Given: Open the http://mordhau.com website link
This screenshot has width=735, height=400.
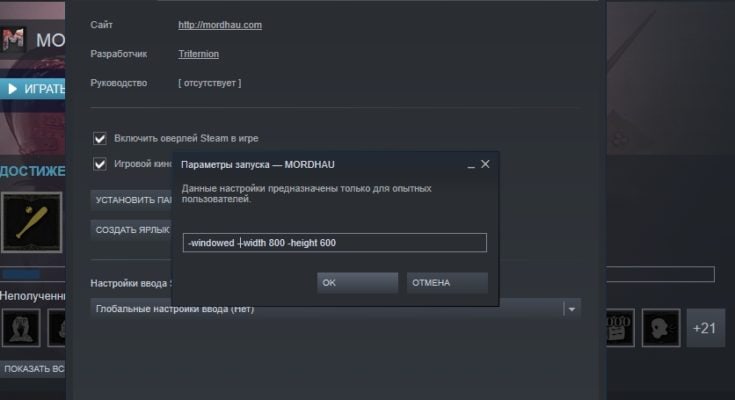Looking at the screenshot, I should tap(220, 25).
